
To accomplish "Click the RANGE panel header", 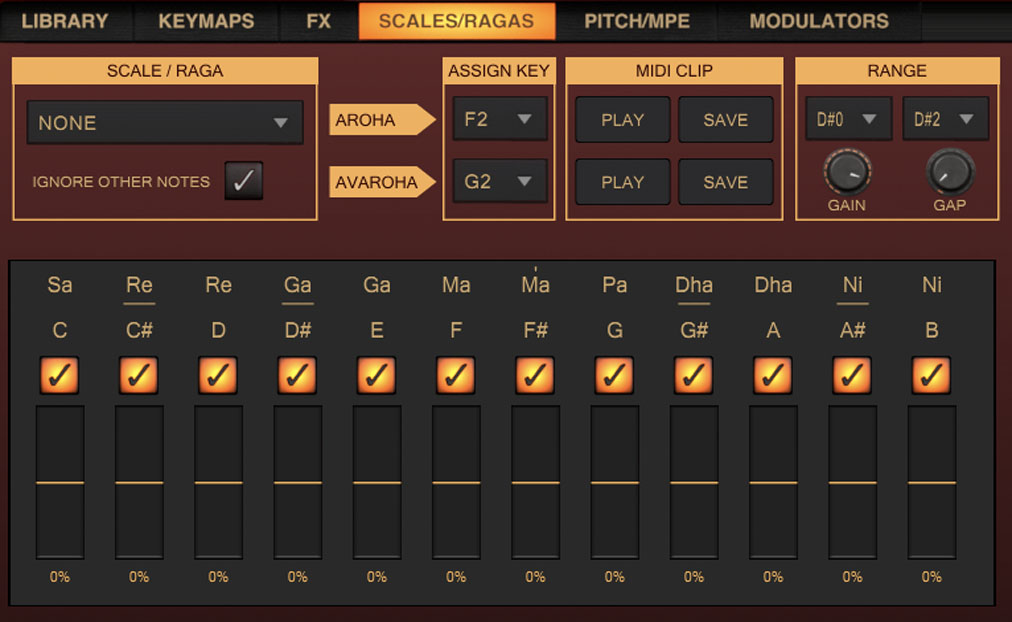I will click(x=897, y=70).
